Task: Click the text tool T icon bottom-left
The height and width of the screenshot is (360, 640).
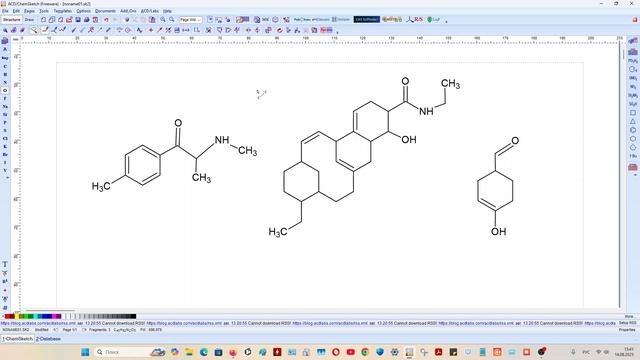Action: tap(5, 264)
